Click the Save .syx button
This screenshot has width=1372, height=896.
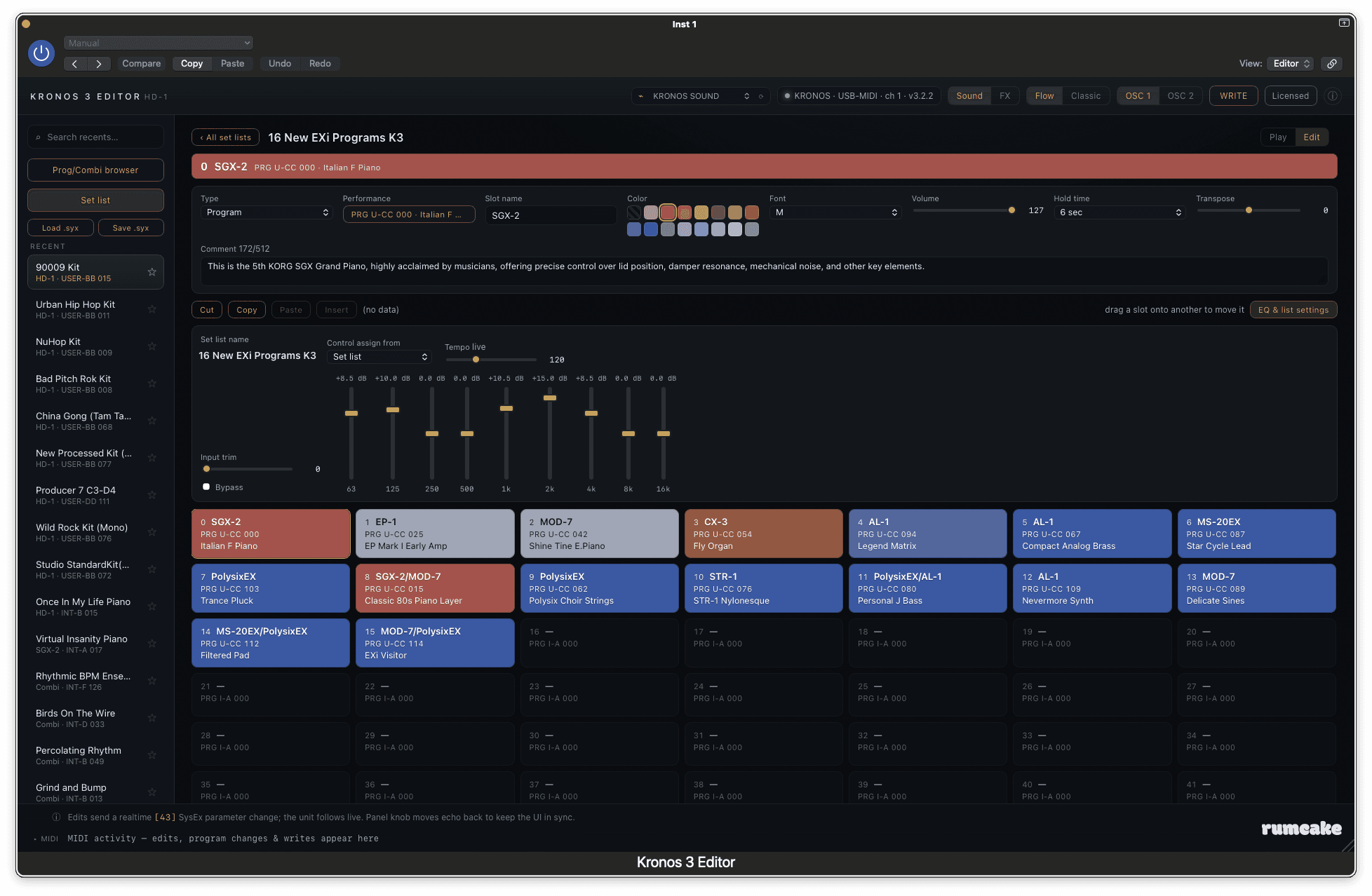coord(131,228)
